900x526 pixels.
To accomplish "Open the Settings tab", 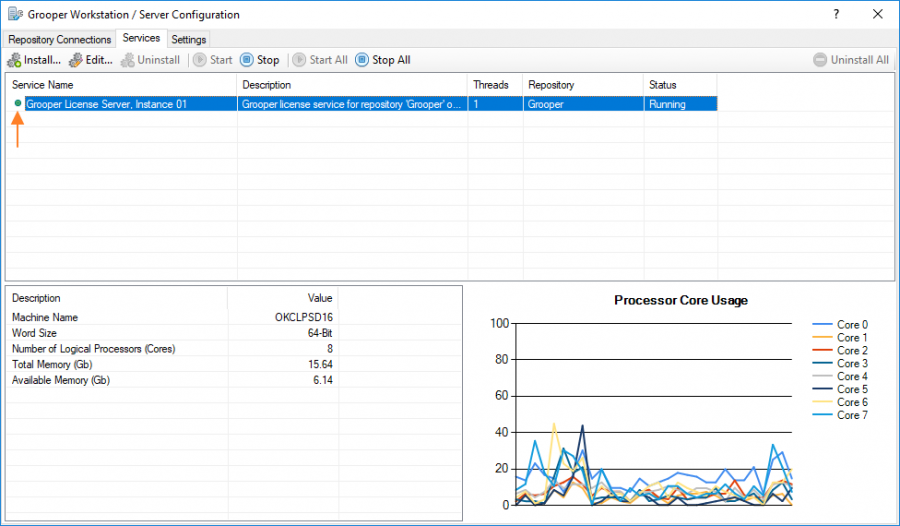I will (188, 39).
